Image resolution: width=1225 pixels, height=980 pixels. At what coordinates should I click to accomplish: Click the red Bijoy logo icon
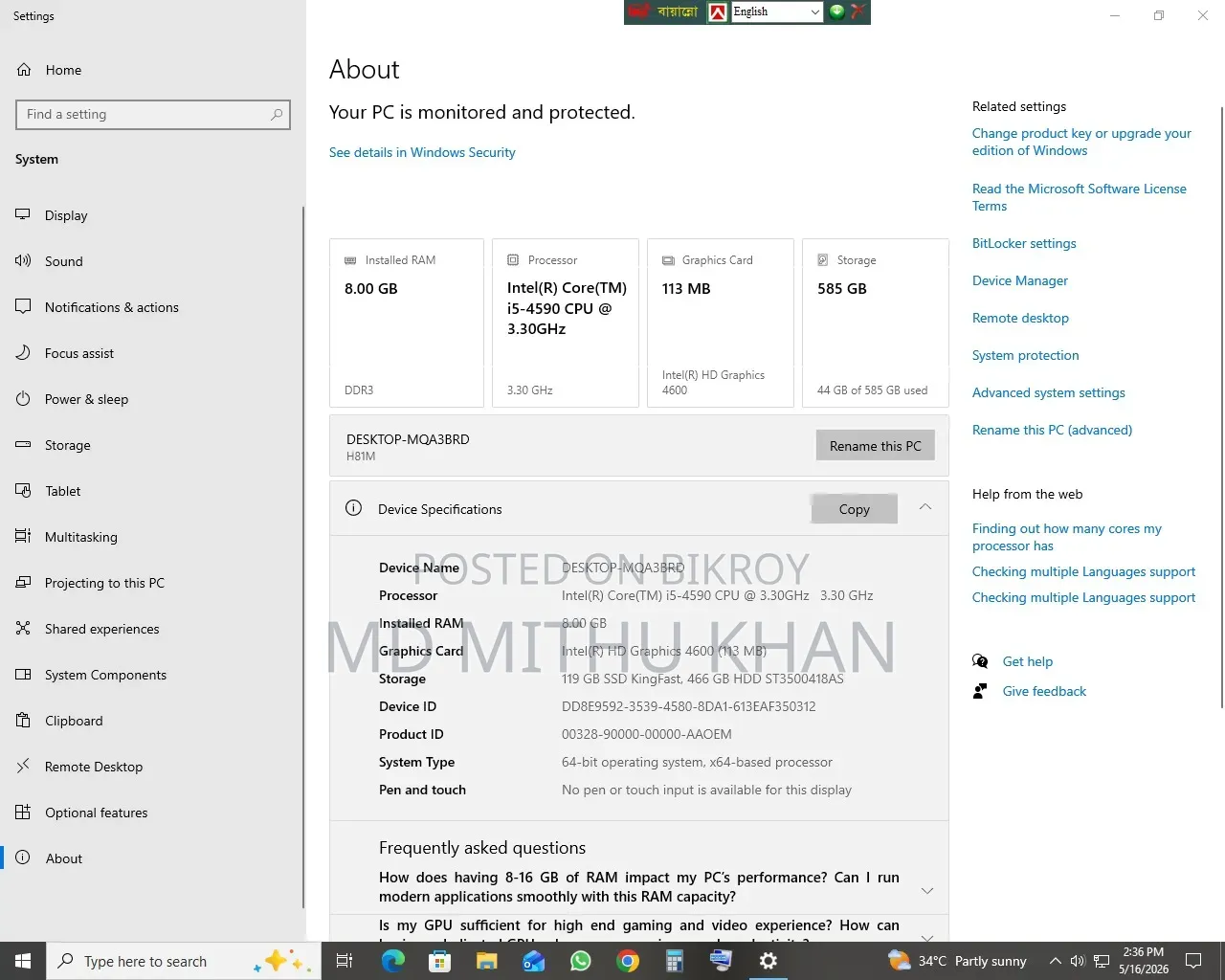[718, 11]
